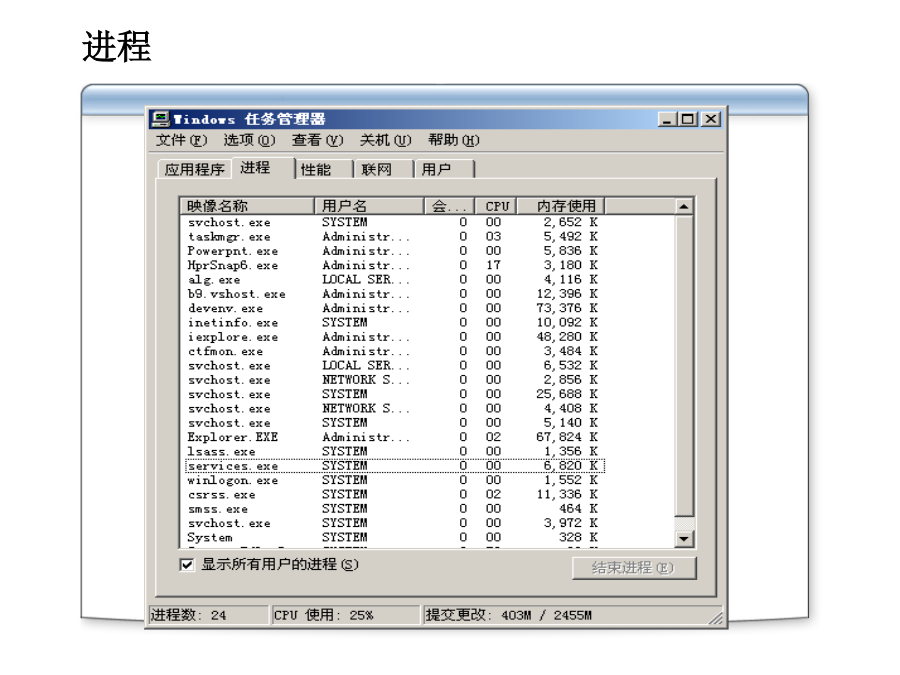900x675 pixels.
Task: Select the 进程 tab
Action: tap(262, 168)
